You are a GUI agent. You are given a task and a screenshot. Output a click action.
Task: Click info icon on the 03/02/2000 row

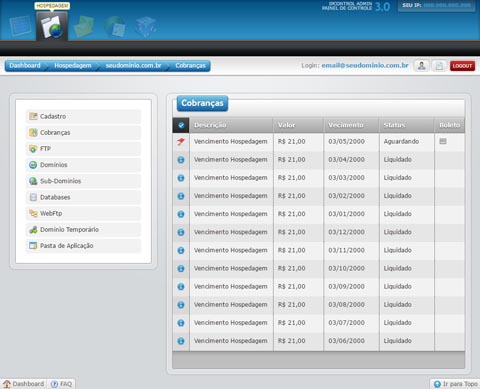[x=181, y=196]
